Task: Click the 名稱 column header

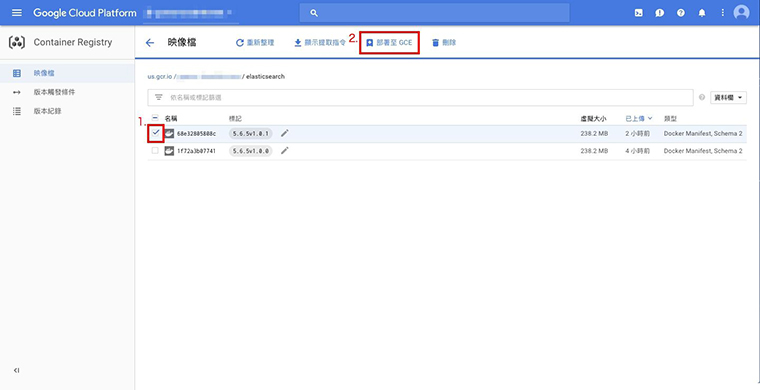Action: [x=171, y=118]
